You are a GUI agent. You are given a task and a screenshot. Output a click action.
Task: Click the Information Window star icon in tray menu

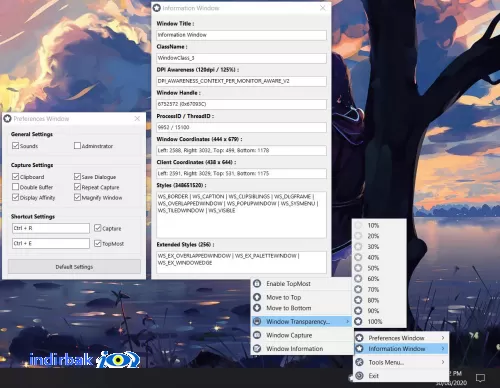coord(359,349)
